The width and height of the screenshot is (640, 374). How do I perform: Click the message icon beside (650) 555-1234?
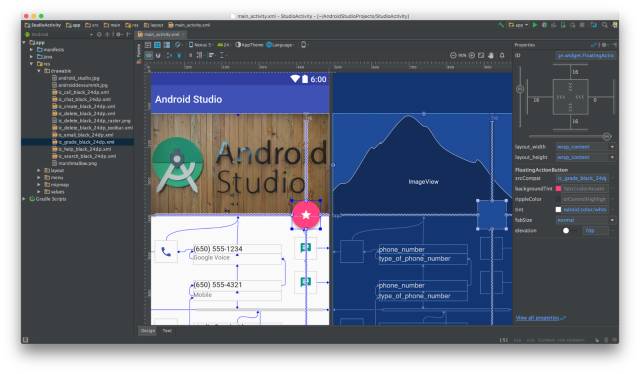306,248
